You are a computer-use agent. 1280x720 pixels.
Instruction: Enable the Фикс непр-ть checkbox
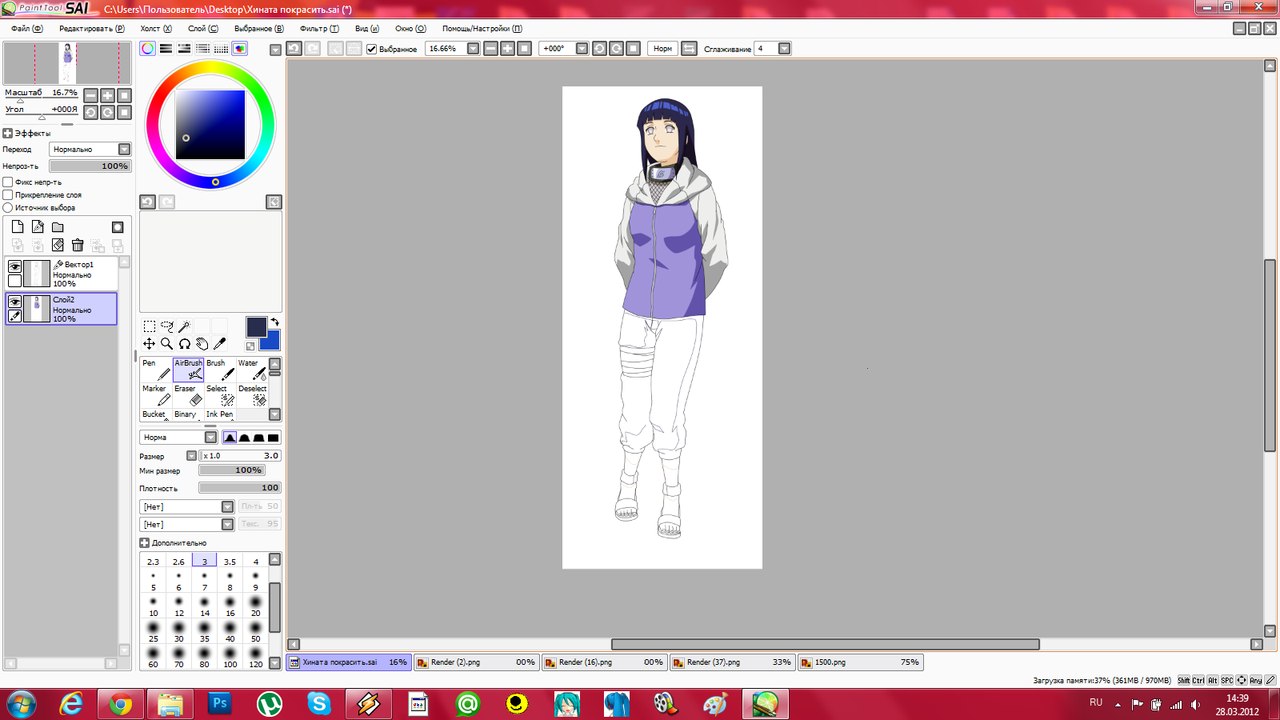[8, 182]
